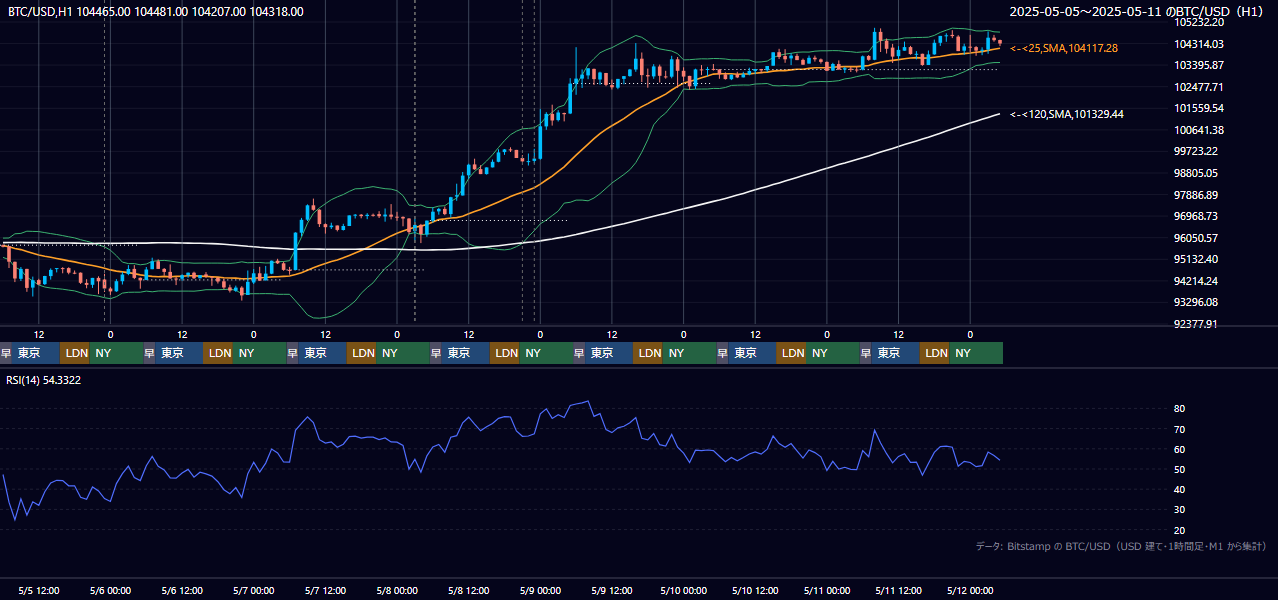Click price axis value 101559.54

[x=1199, y=108]
